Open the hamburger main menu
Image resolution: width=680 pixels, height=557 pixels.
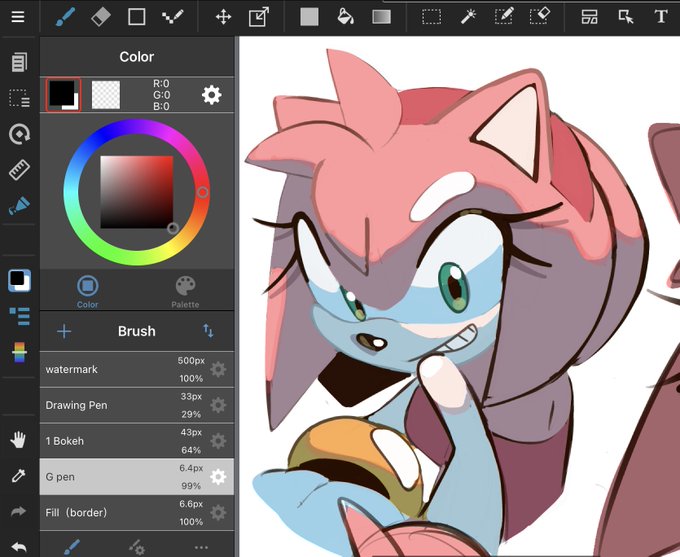pyautogui.click(x=18, y=17)
